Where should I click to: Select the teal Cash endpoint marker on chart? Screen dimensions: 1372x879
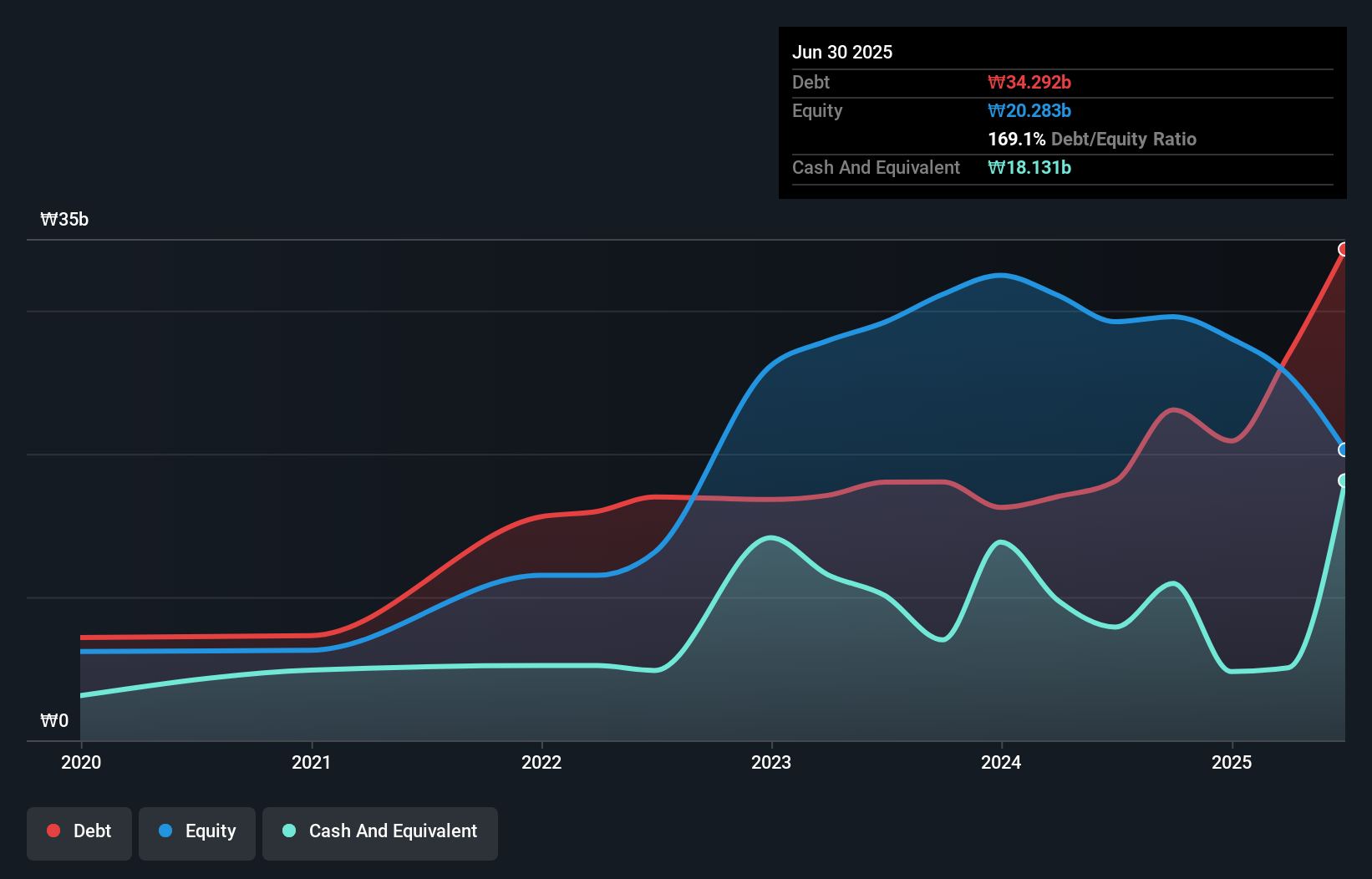coord(1344,481)
